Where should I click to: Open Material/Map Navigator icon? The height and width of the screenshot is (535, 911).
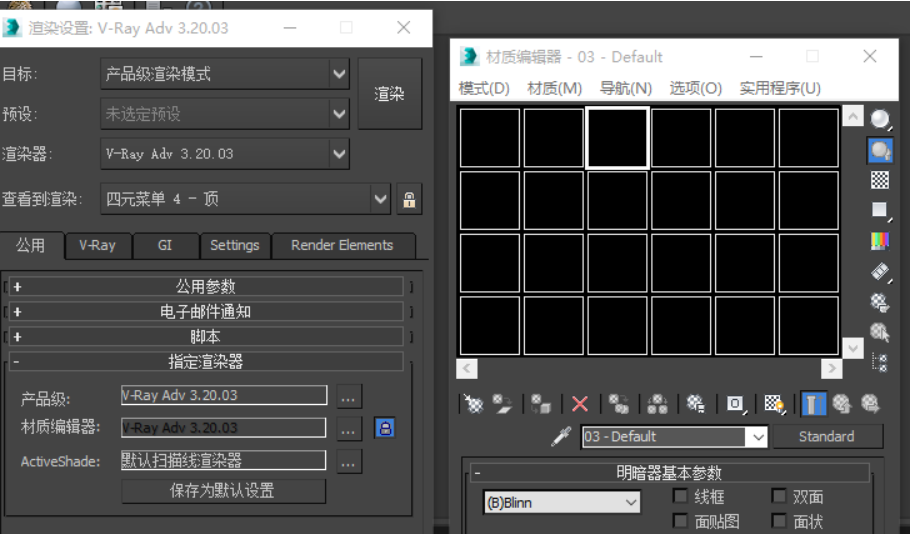point(880,362)
